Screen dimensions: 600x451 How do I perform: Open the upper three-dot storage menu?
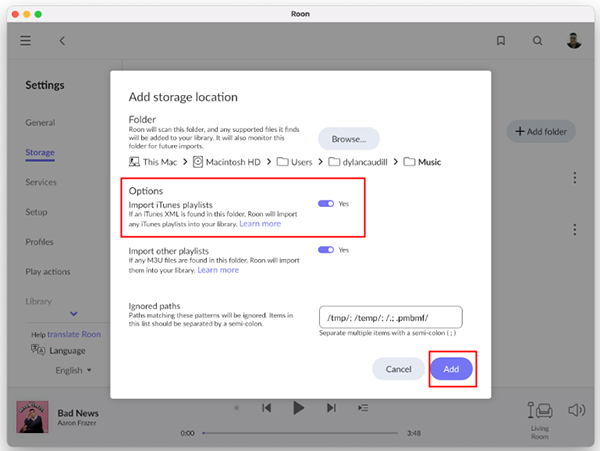pos(574,177)
